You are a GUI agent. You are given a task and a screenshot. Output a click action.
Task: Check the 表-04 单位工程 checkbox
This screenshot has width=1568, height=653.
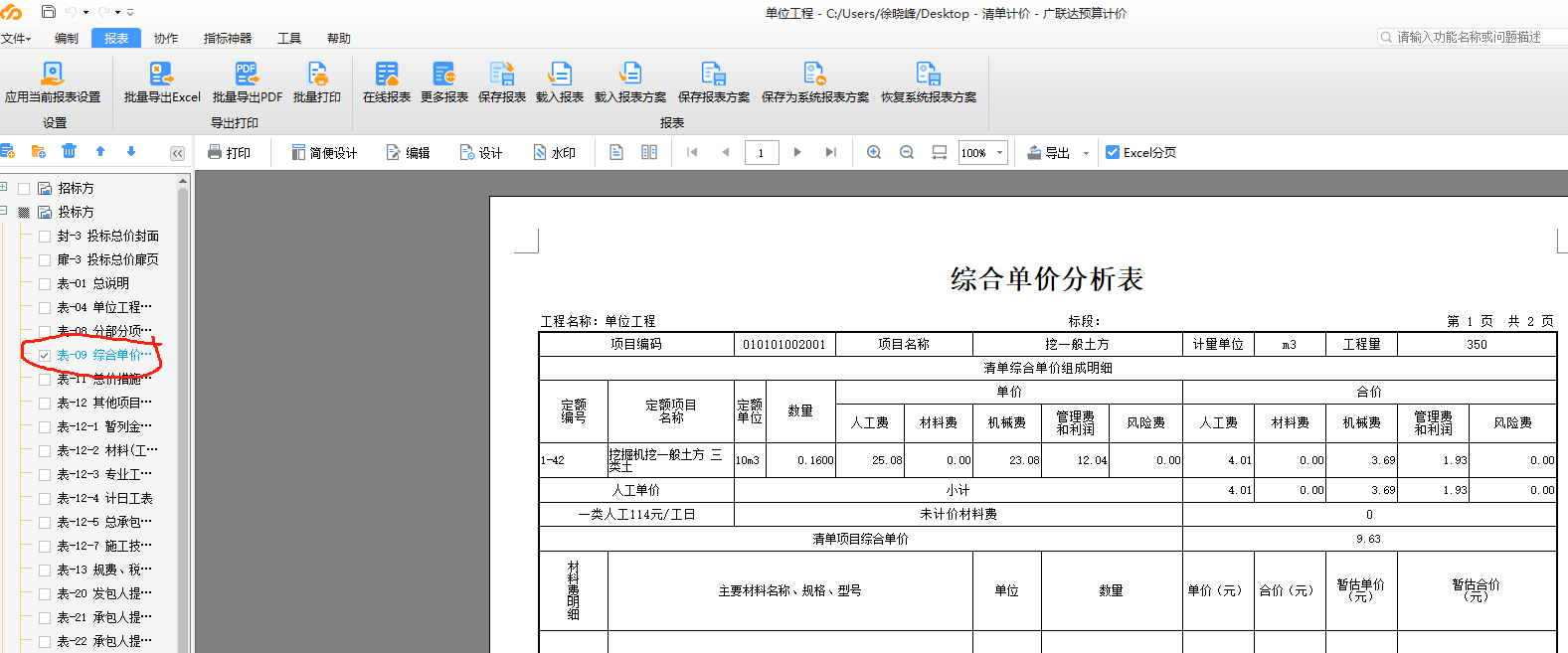tap(45, 307)
